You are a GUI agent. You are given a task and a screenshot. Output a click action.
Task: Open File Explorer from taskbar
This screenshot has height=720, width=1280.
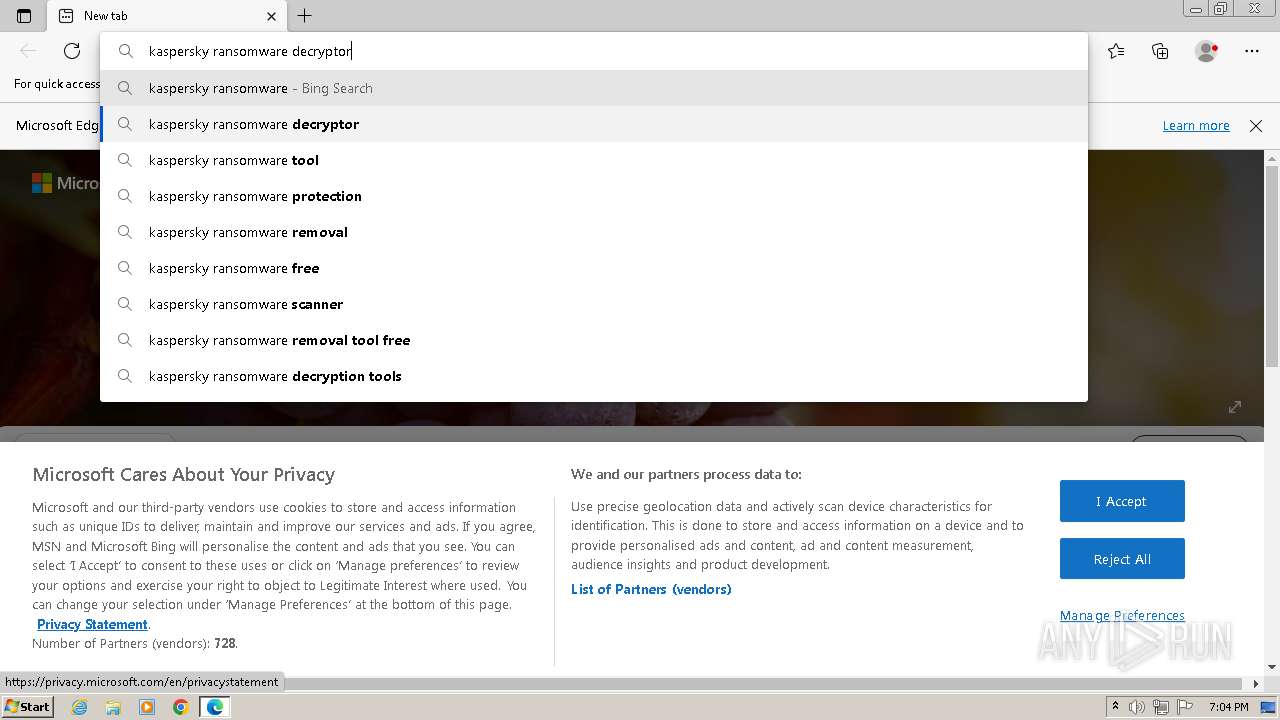pyautogui.click(x=113, y=707)
